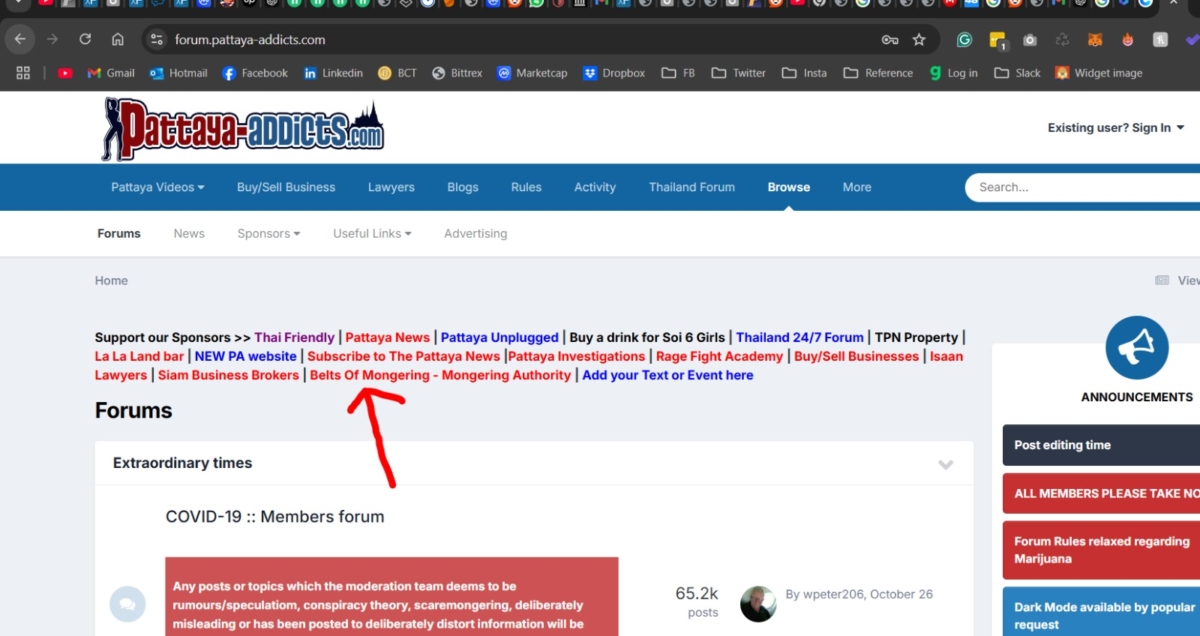Click the Grammarly extension icon
1200x636 pixels.
pyautogui.click(x=964, y=40)
